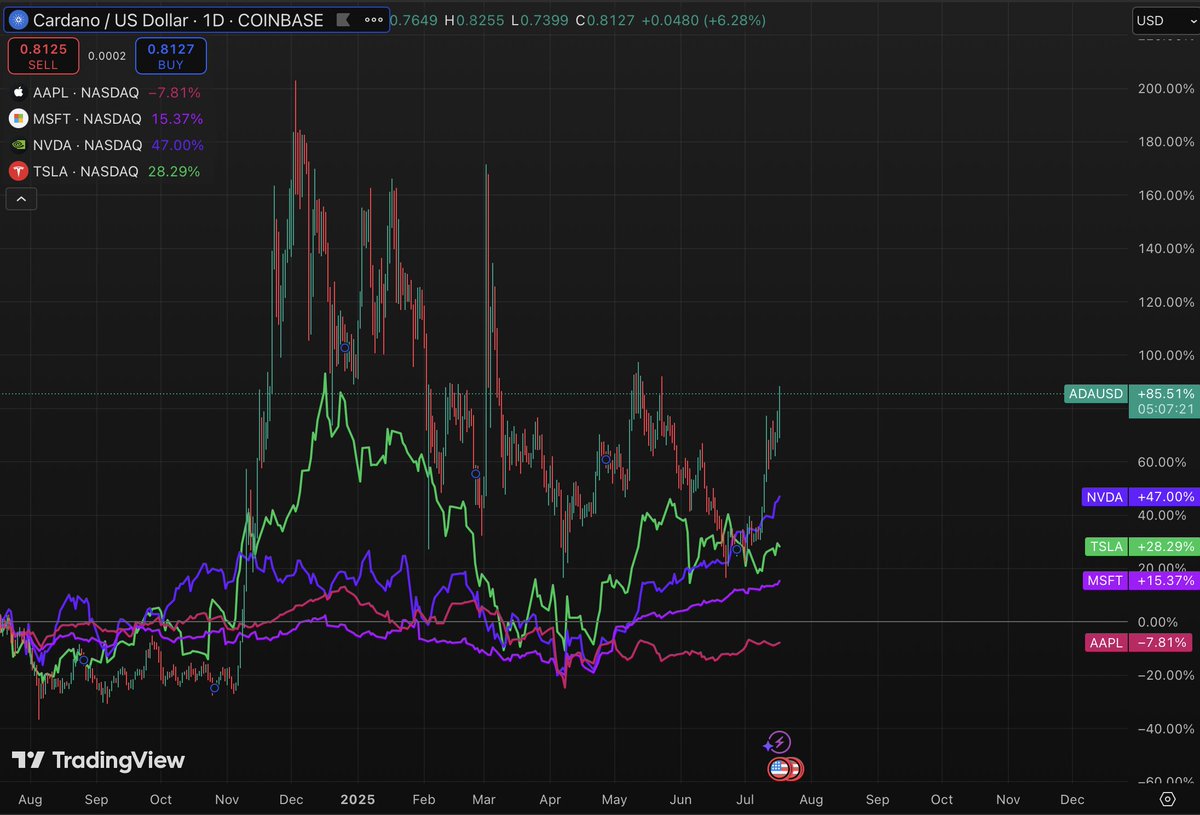
Task: Click the blue BUY 0.8127 button
Action: [x=171, y=56]
